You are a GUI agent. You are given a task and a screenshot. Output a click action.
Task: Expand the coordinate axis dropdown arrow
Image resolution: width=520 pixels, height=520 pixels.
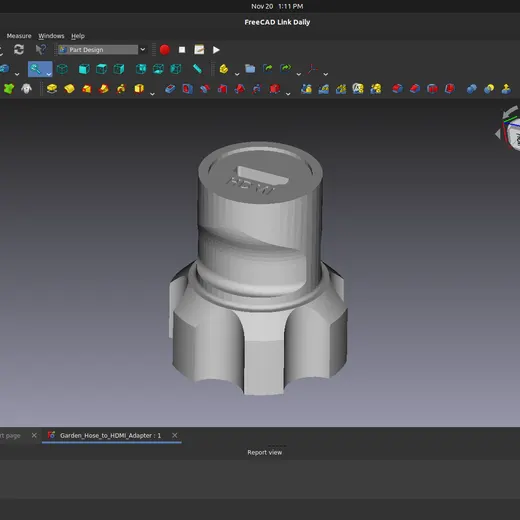point(326,74)
